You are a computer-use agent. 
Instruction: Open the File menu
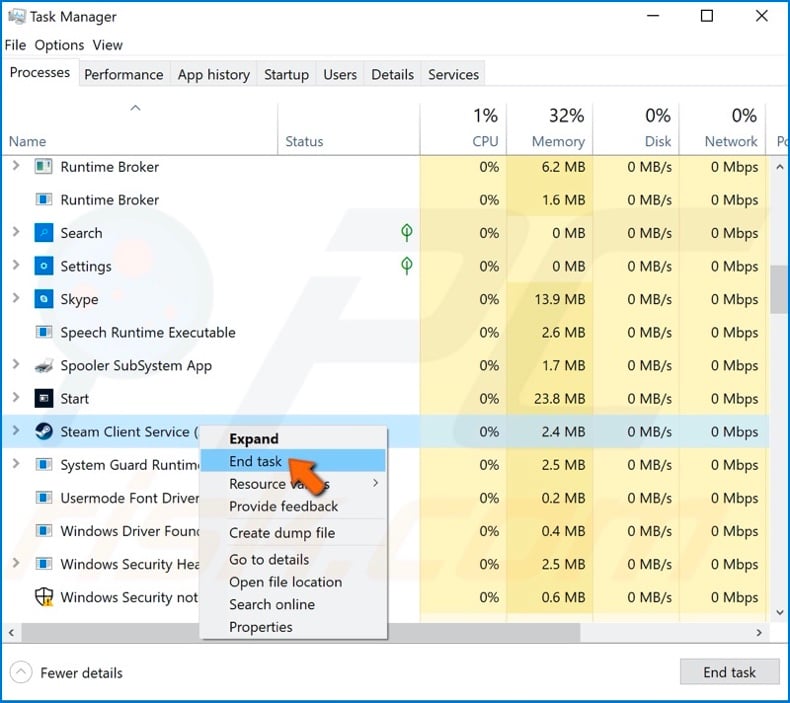pos(15,45)
